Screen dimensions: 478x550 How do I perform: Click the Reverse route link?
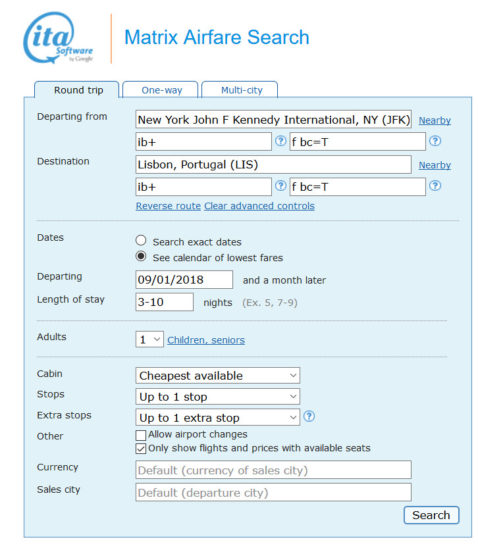(x=168, y=206)
